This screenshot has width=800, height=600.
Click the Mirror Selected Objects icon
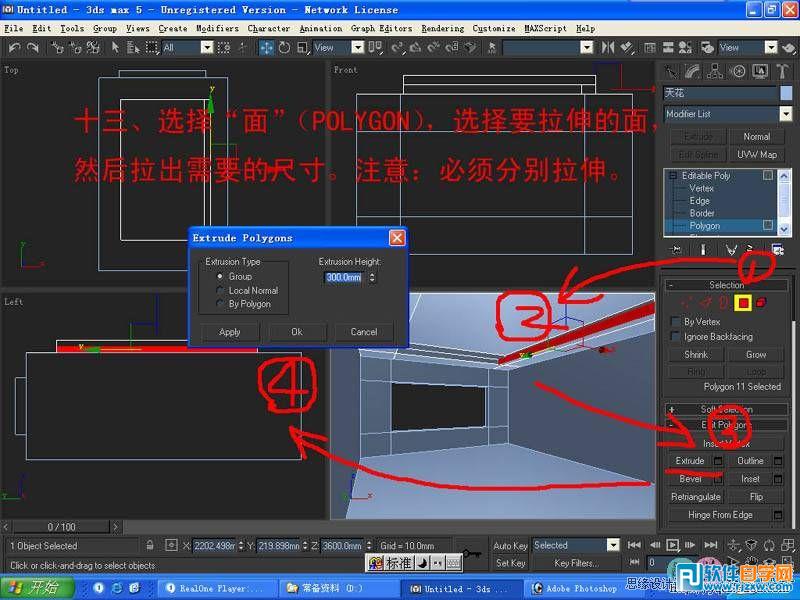(608, 48)
